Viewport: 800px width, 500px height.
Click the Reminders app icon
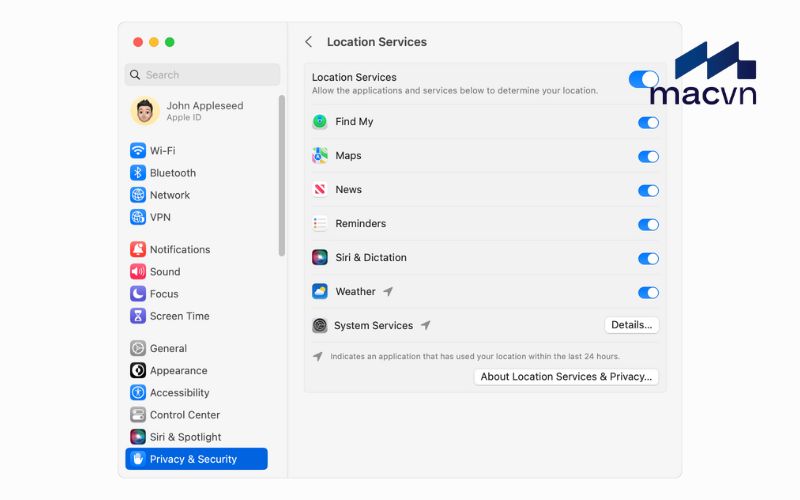[320, 223]
